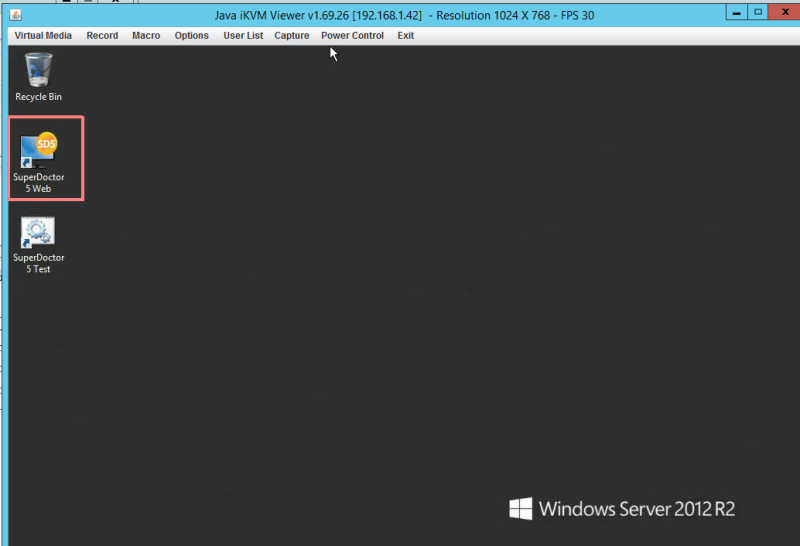800x546 pixels.
Task: Click the Java iKVM Viewer title bar text
Action: tap(404, 15)
